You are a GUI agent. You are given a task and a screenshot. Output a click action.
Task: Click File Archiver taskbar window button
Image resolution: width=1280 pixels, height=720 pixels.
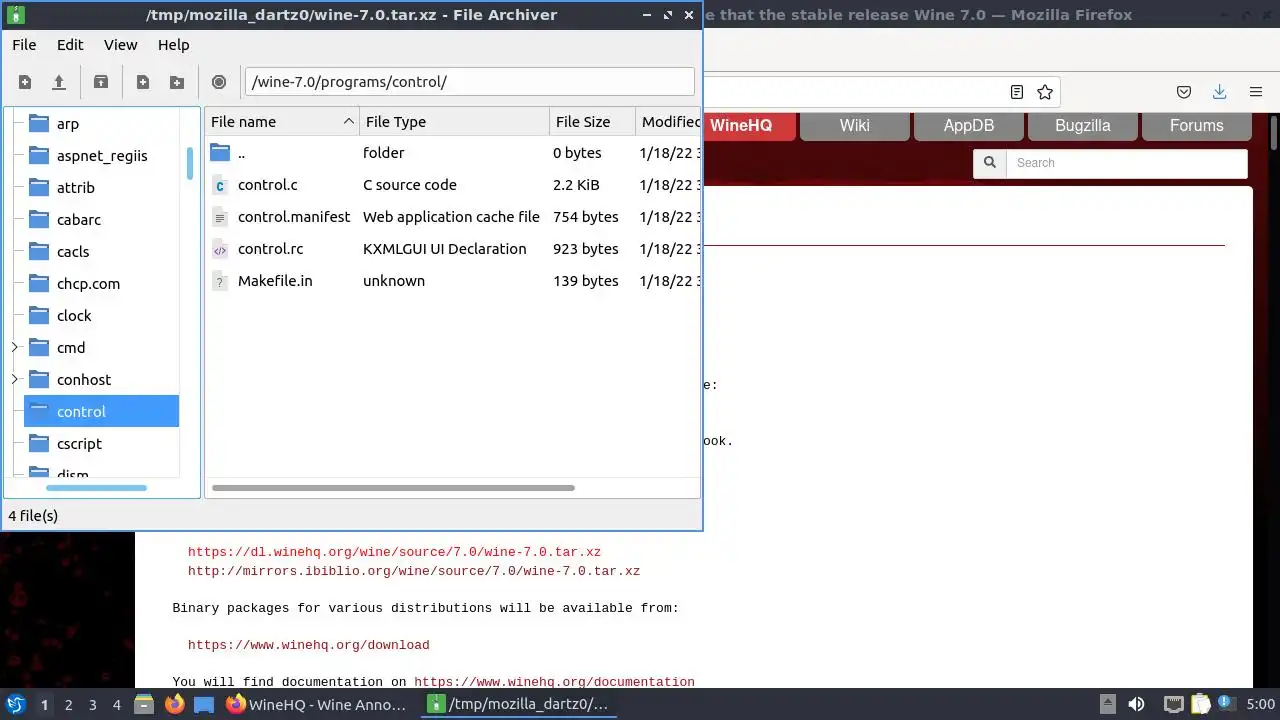[x=519, y=704]
